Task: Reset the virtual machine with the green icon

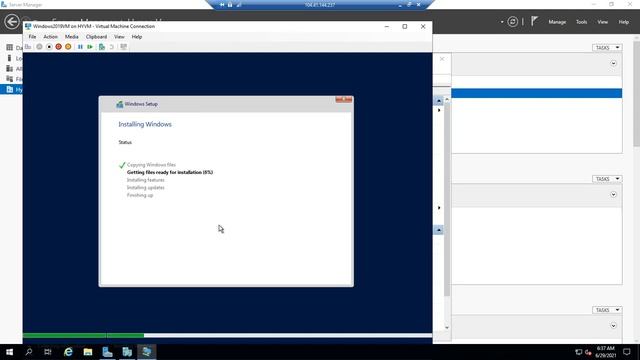Action: [x=90, y=47]
